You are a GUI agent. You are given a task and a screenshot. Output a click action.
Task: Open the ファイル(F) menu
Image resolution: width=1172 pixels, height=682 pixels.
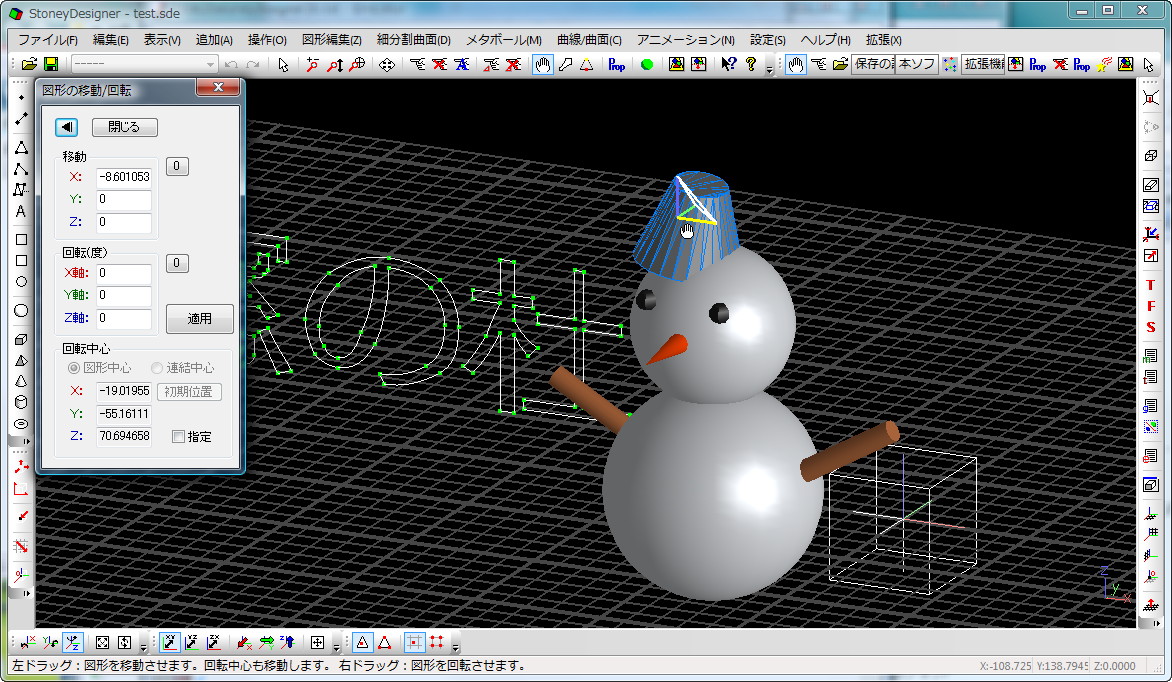tap(48, 40)
